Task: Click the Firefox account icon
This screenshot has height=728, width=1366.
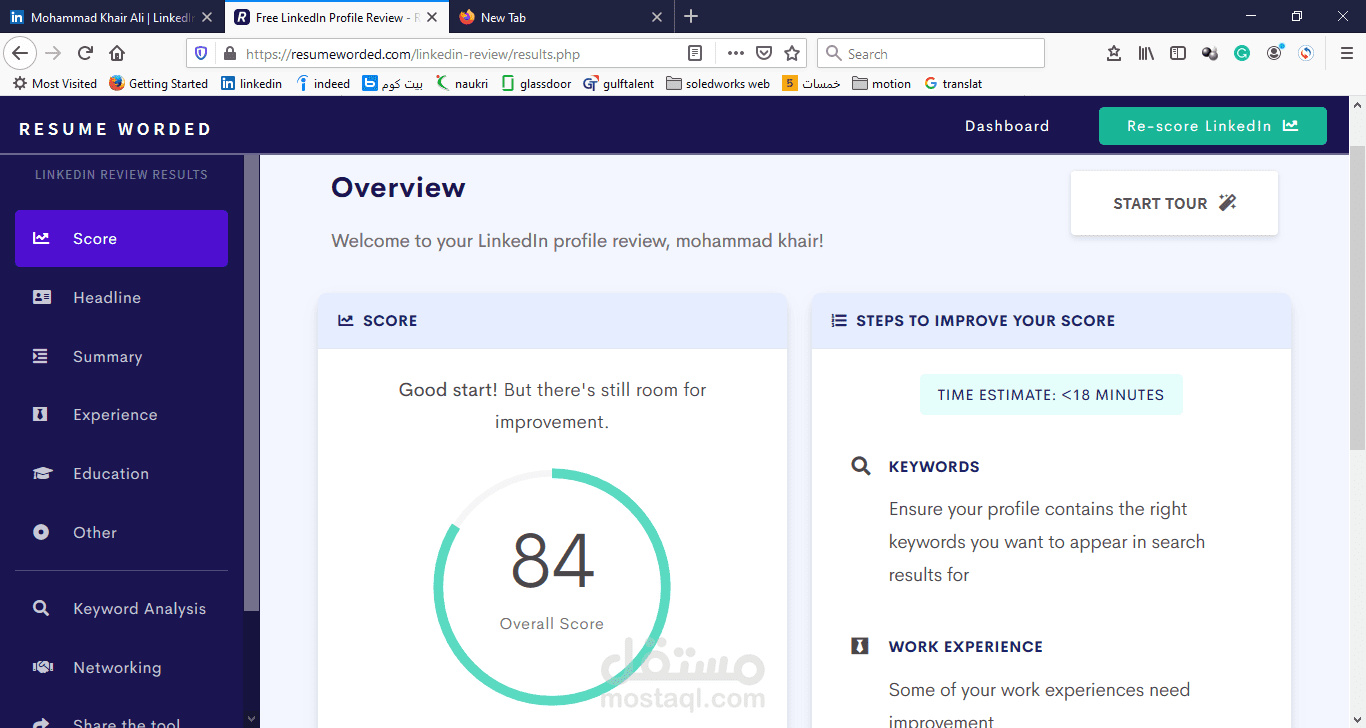Action: [x=1274, y=53]
